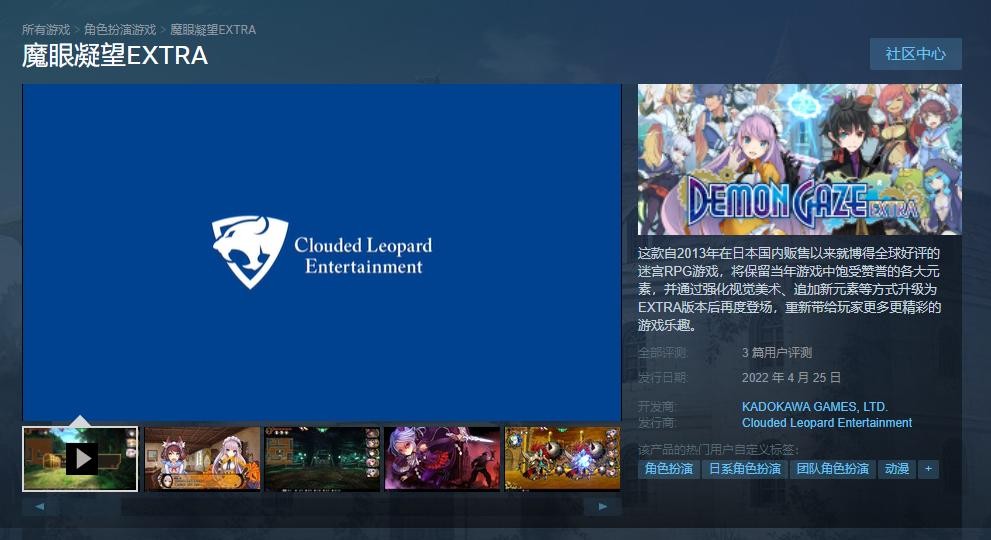Click the right arrow of thumbnail strip

[603, 506]
